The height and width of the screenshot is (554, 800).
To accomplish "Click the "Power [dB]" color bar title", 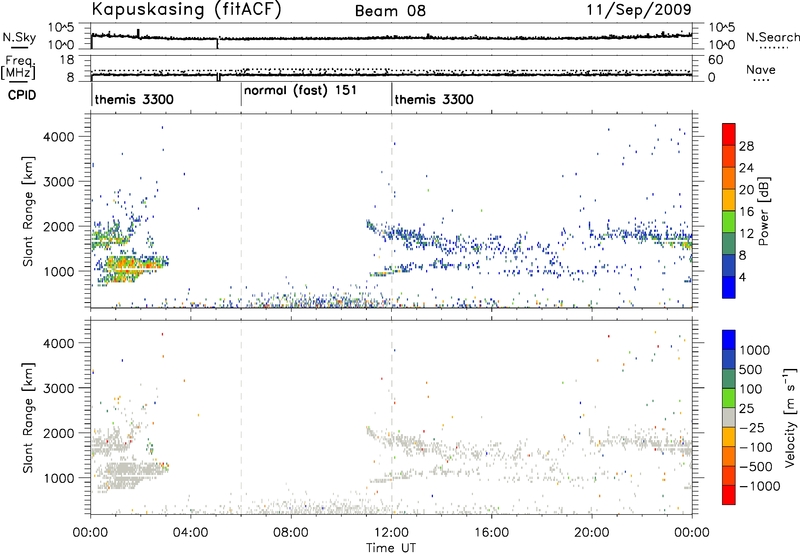I will [763, 211].
